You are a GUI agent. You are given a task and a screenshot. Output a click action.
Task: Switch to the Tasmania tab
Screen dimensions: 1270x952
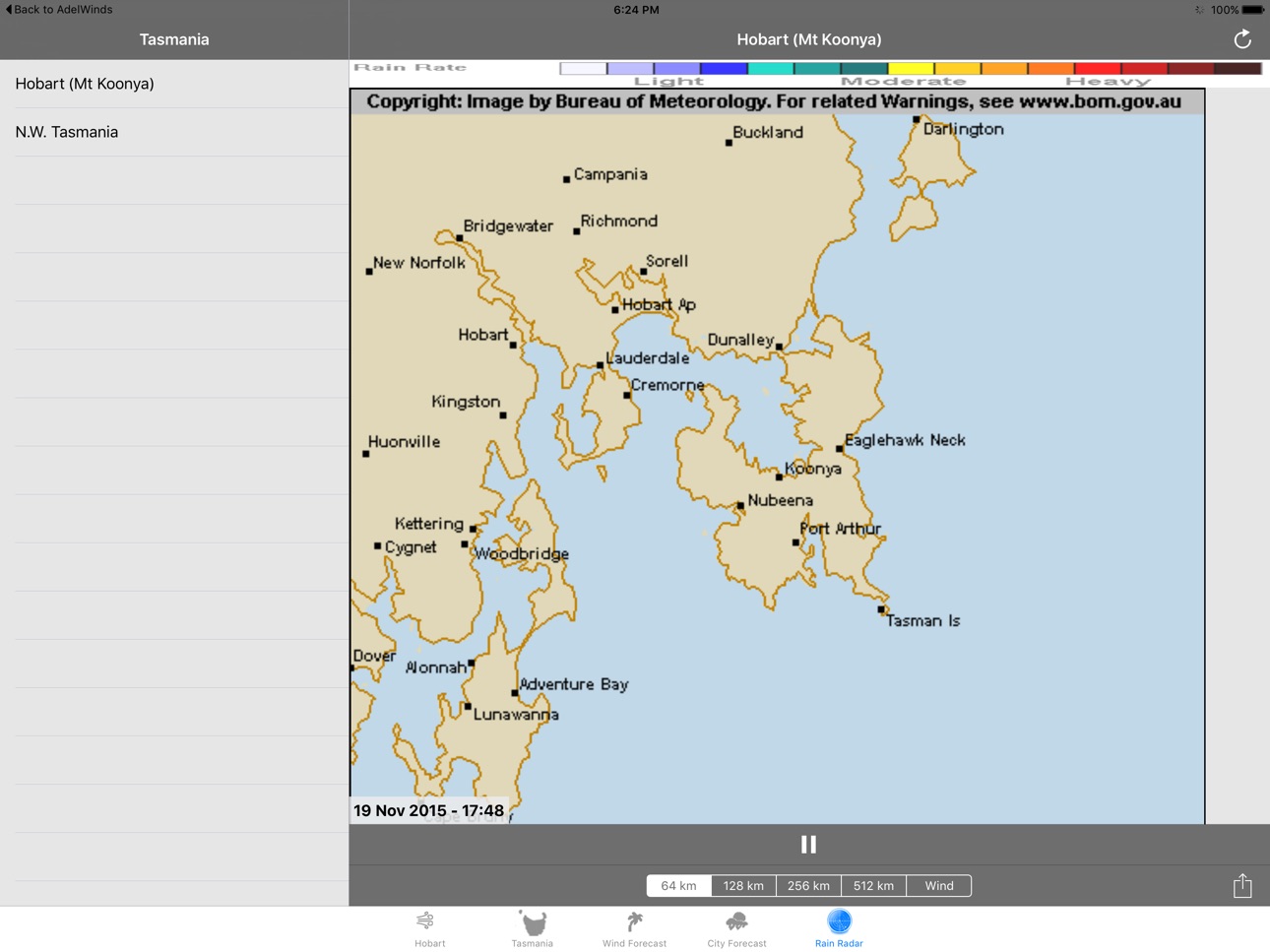pyautogui.click(x=532, y=929)
